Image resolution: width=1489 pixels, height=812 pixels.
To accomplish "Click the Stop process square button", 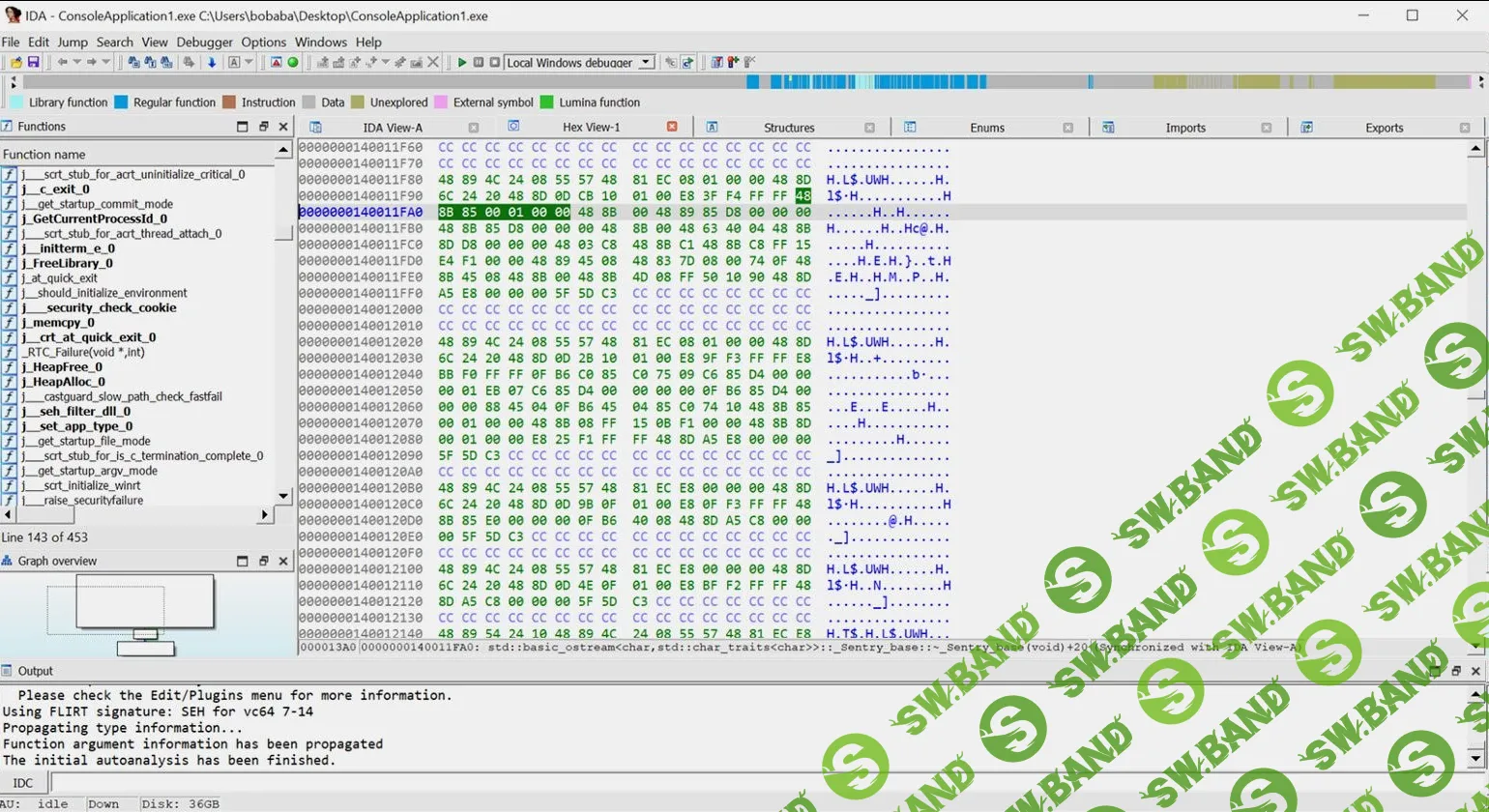I will (494, 62).
